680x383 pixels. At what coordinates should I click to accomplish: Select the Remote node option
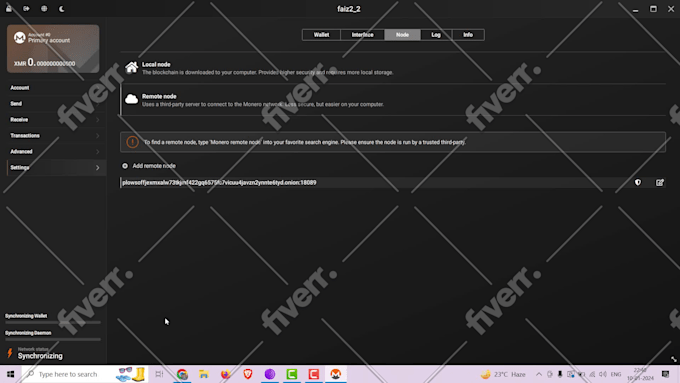[x=393, y=100]
